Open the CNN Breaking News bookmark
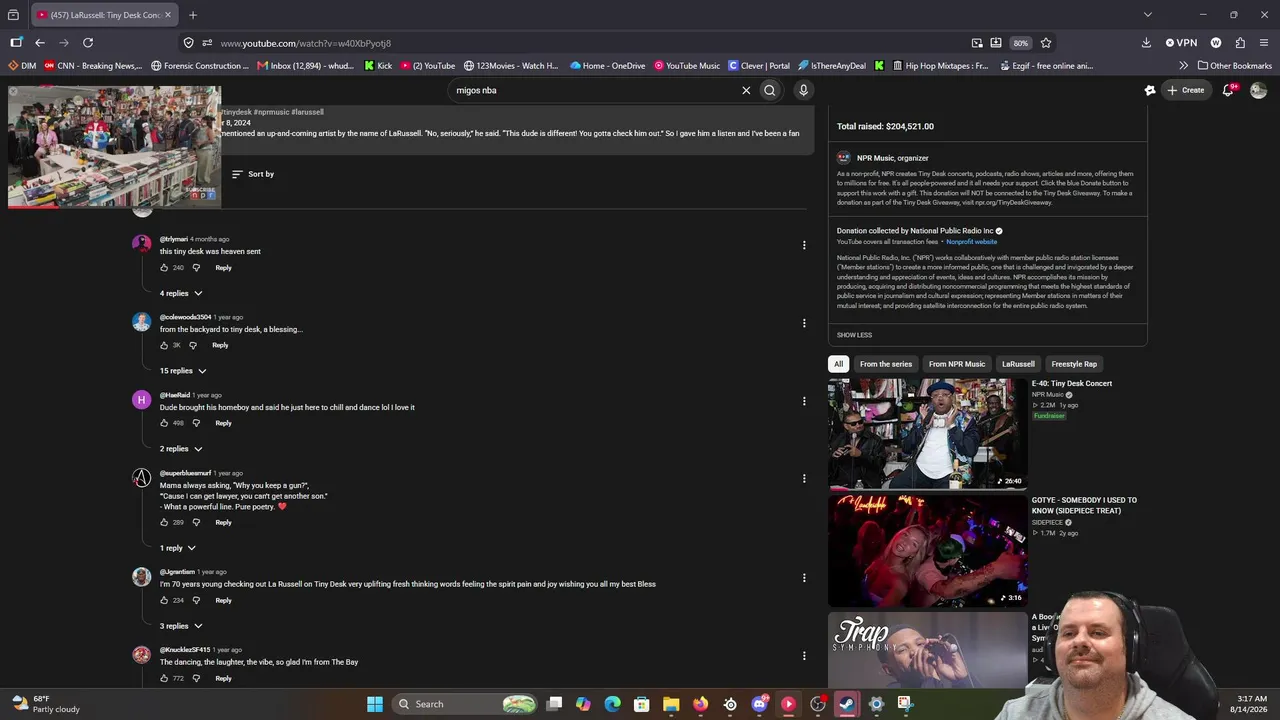The image size is (1280, 720). pyautogui.click(x=93, y=66)
